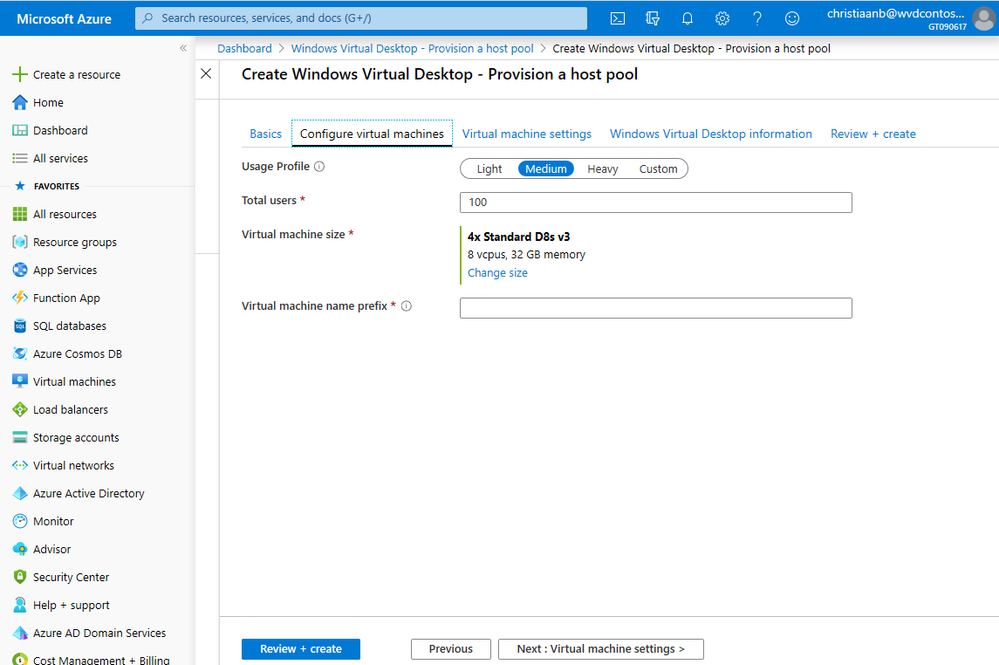Viewport: 999px width, 665px height.
Task: Click the Dashboard icon in the sidebar
Action: tap(20, 131)
